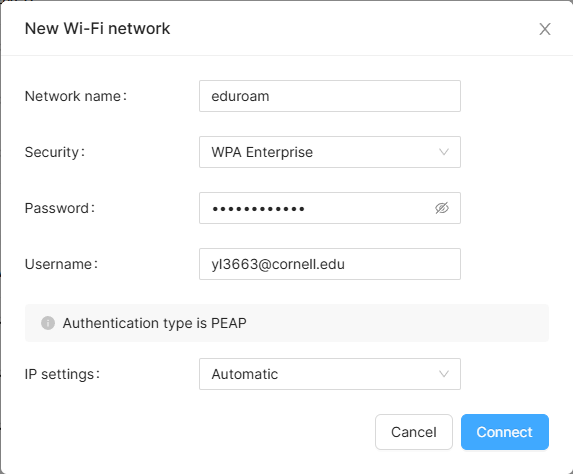
Task: Click the info icon beside Authentication type
Action: [x=48, y=323]
